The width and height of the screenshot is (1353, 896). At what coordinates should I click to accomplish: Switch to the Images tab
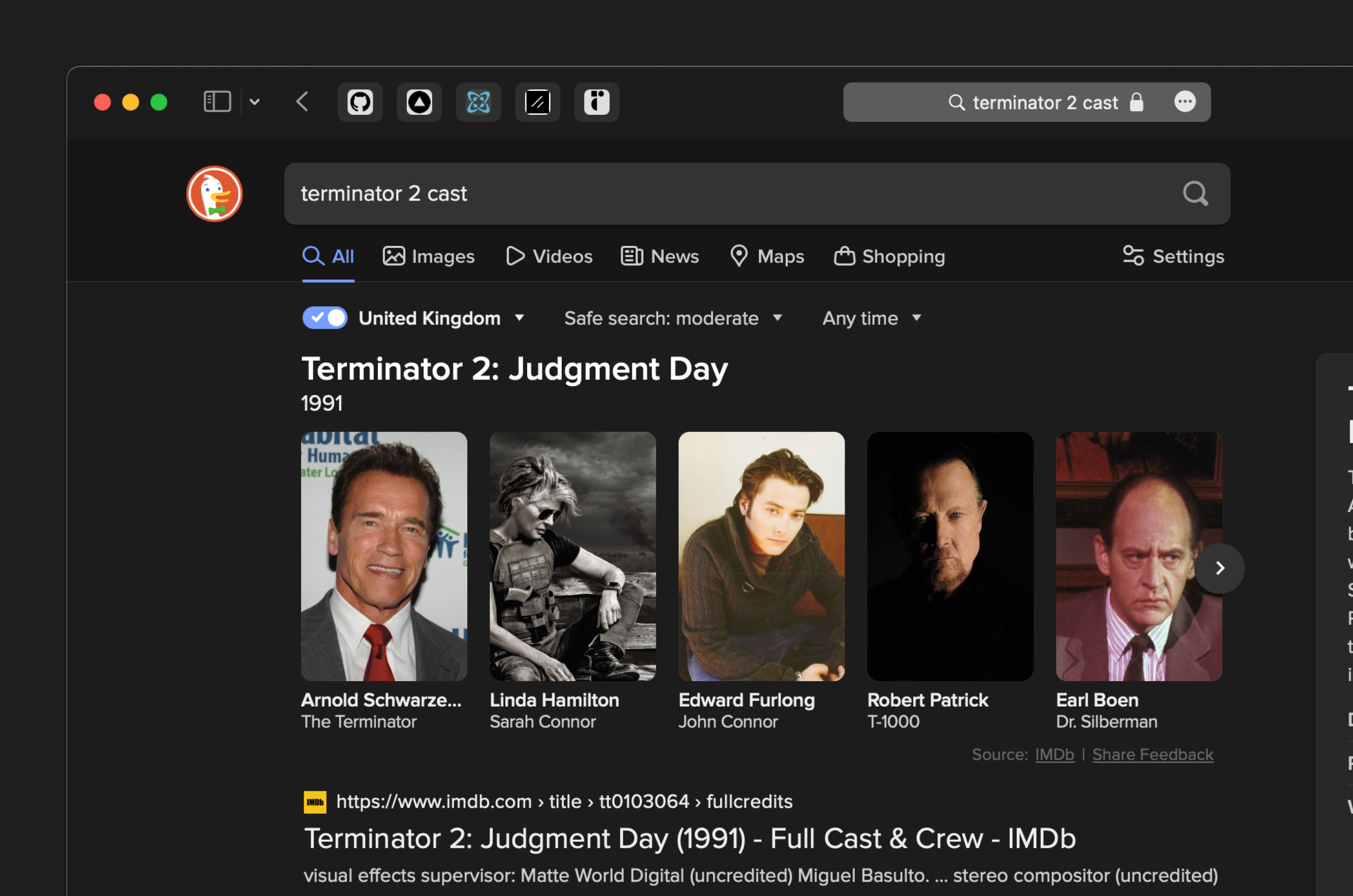(429, 256)
